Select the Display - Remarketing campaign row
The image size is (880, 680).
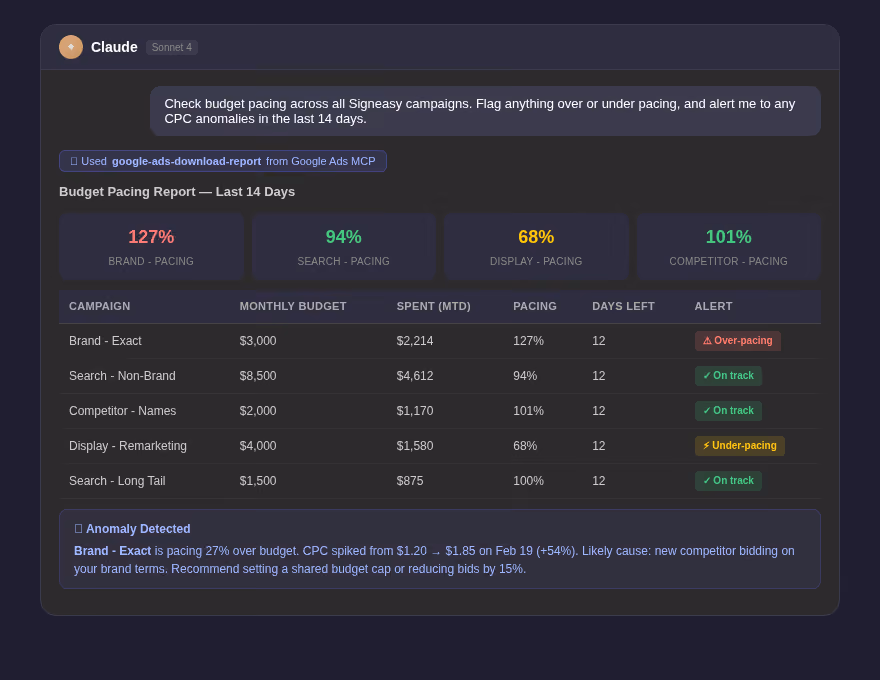(440, 446)
